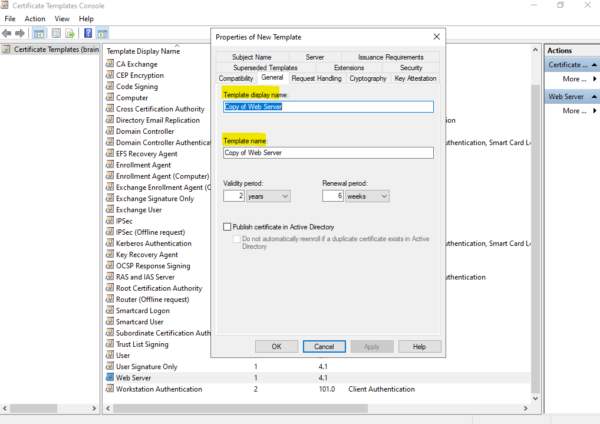This screenshot has height=424, width=600.
Task: Collapse the Certificate actions section
Action: coord(594,65)
